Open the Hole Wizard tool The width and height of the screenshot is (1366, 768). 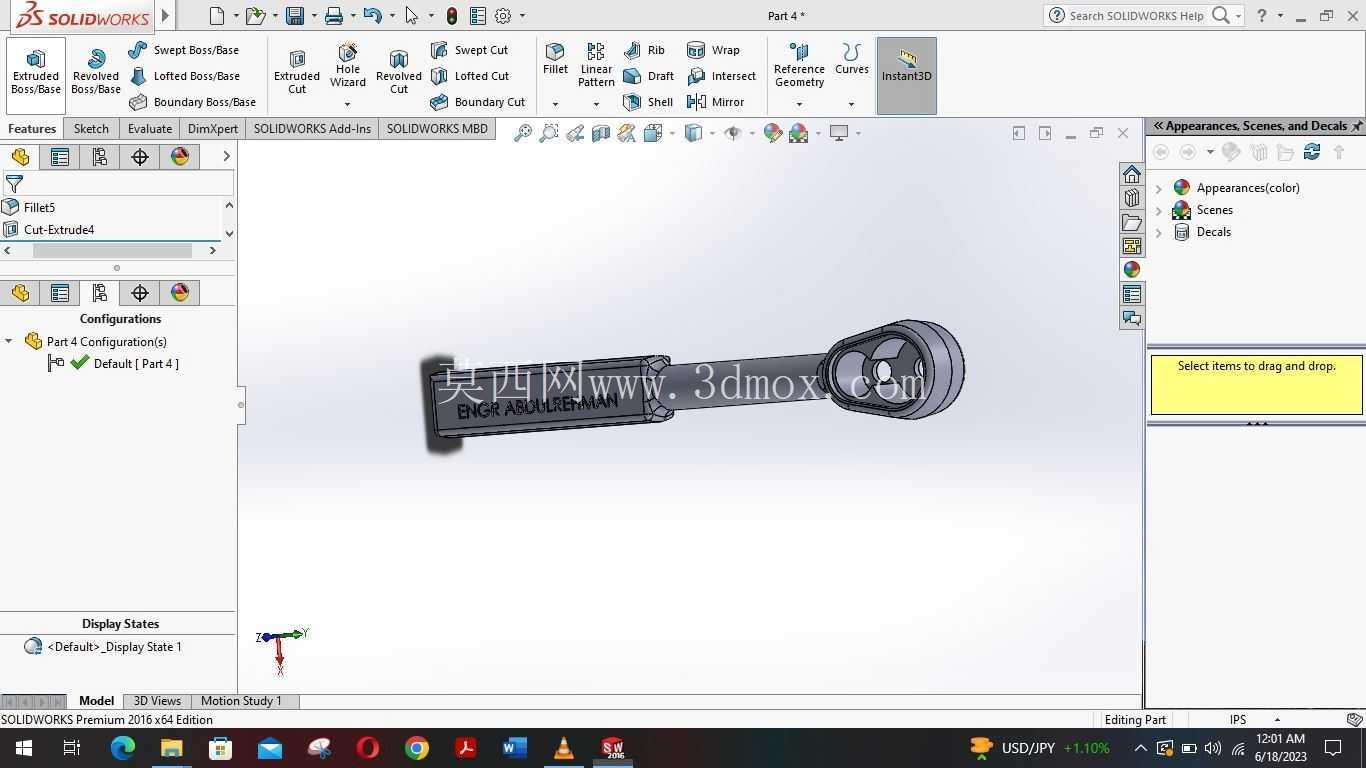(348, 66)
